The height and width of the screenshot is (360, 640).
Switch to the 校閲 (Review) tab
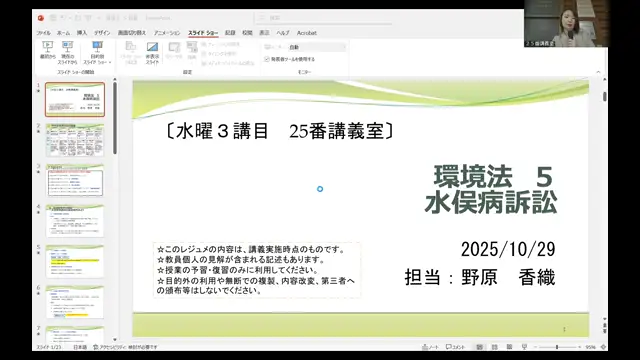(247, 33)
